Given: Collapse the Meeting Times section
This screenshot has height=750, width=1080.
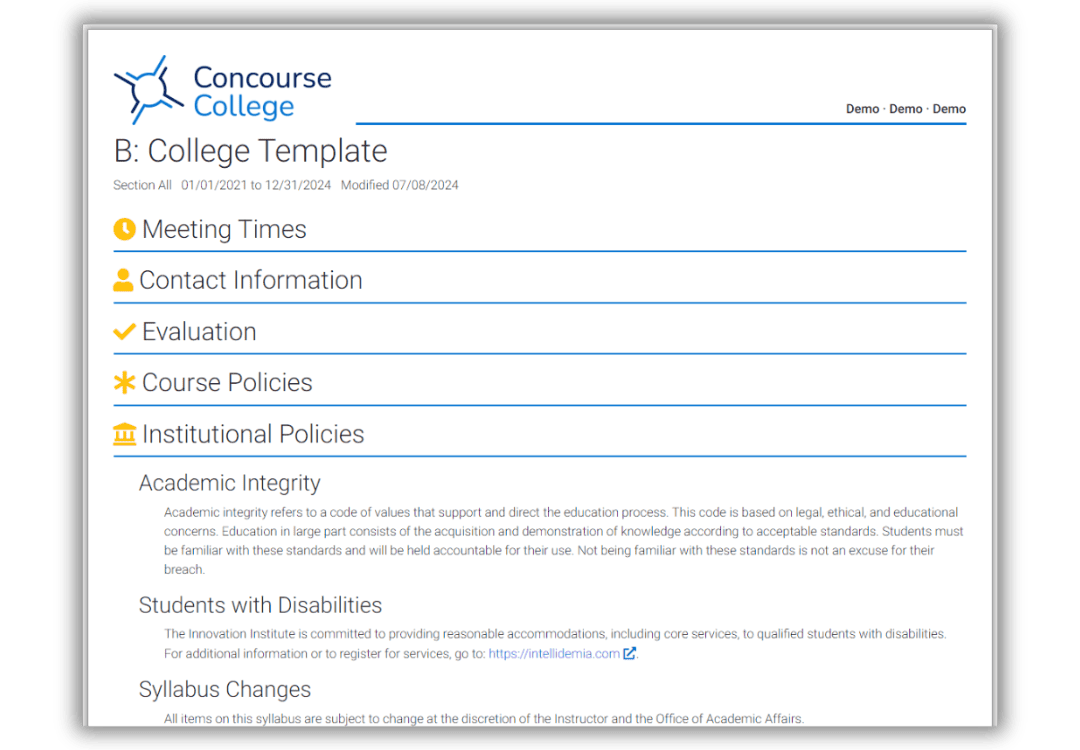Looking at the screenshot, I should 224,229.
